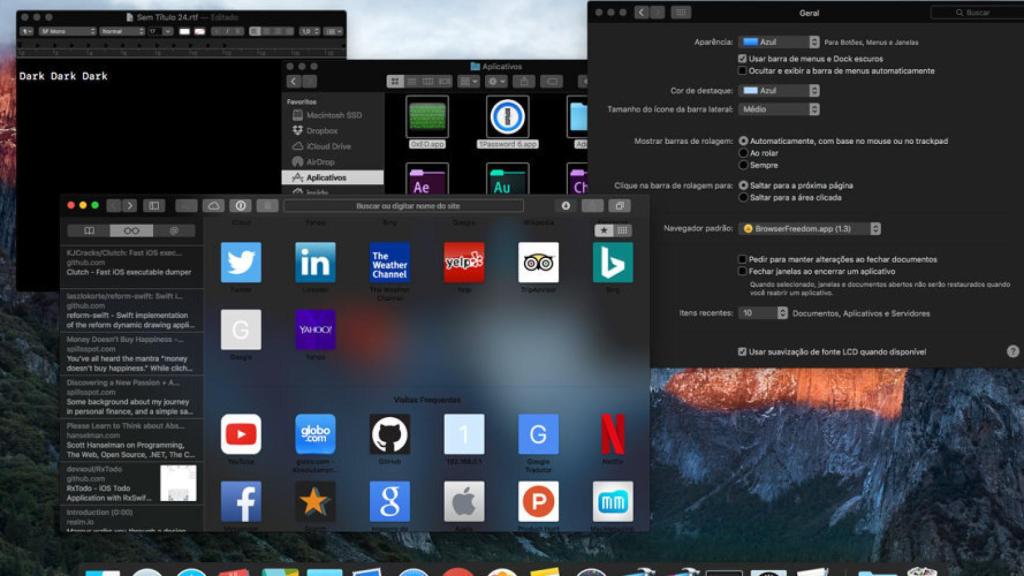
Task: Select the Reading List glasses icon in sidebar
Action: click(x=131, y=228)
